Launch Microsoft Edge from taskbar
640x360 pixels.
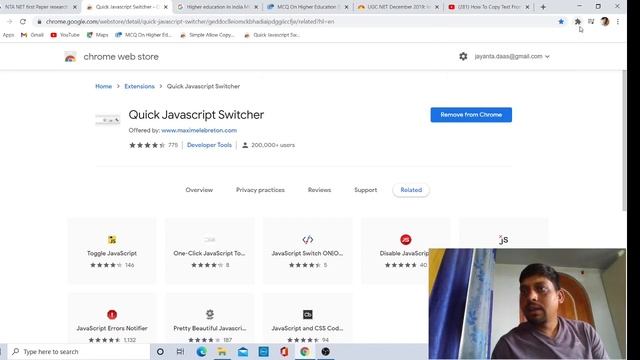coord(201,351)
